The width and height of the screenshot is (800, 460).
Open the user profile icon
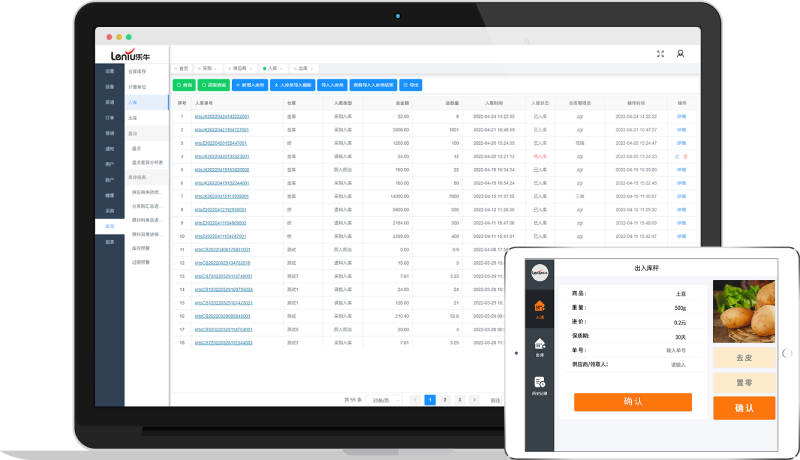click(681, 54)
